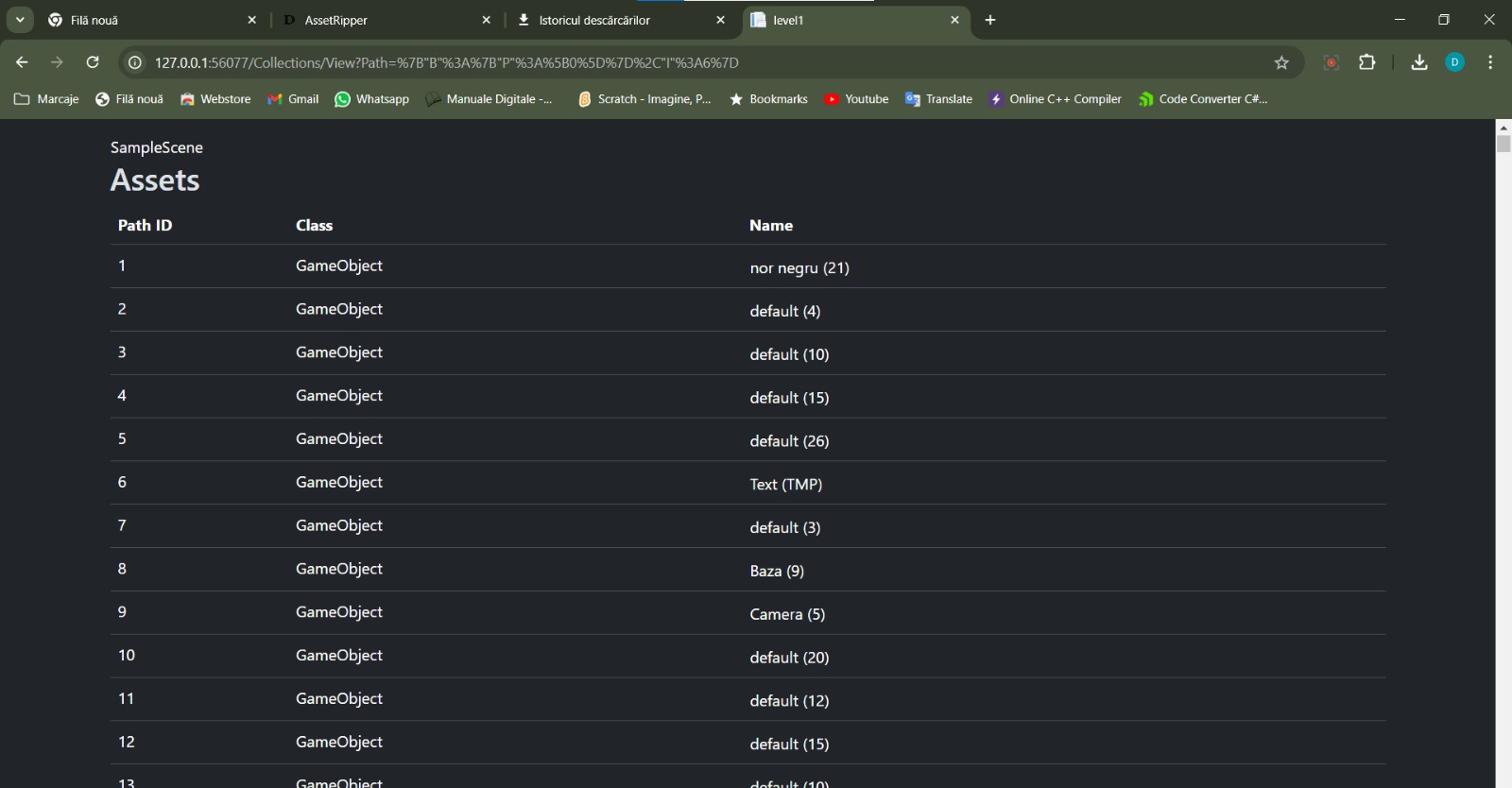Open the Translate bookmark
The width and height of the screenshot is (1512, 788).
click(938, 99)
